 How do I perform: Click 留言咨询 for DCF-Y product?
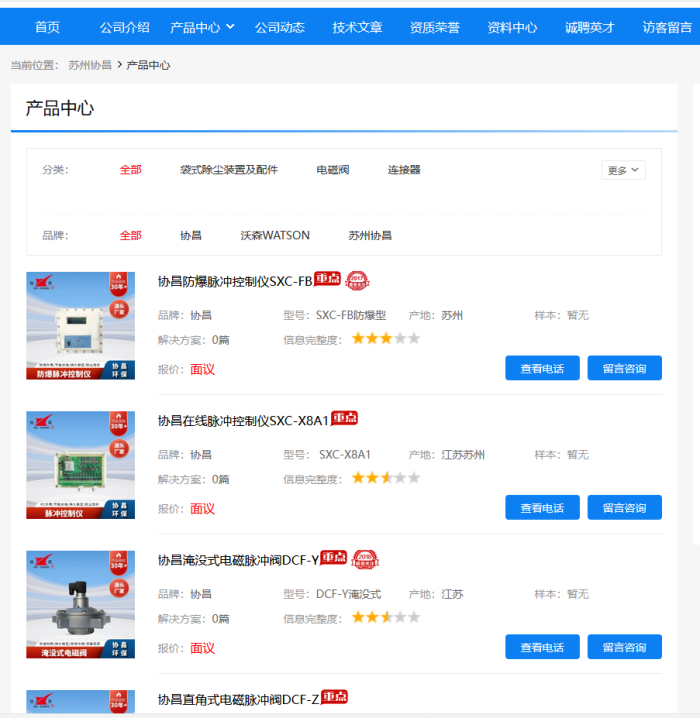(624, 647)
